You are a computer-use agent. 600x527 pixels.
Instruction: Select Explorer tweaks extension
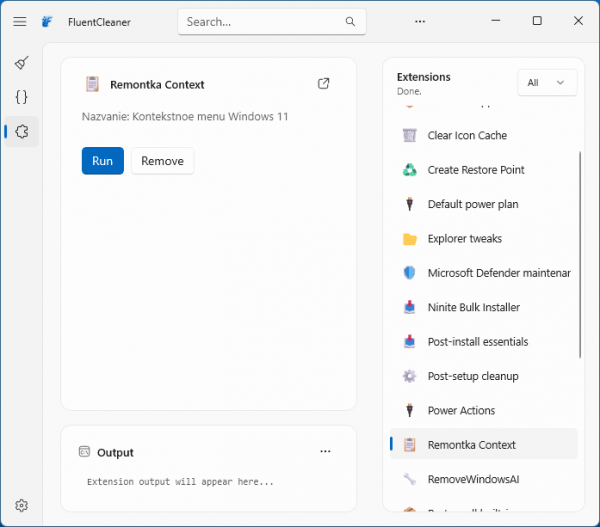(x=484, y=238)
